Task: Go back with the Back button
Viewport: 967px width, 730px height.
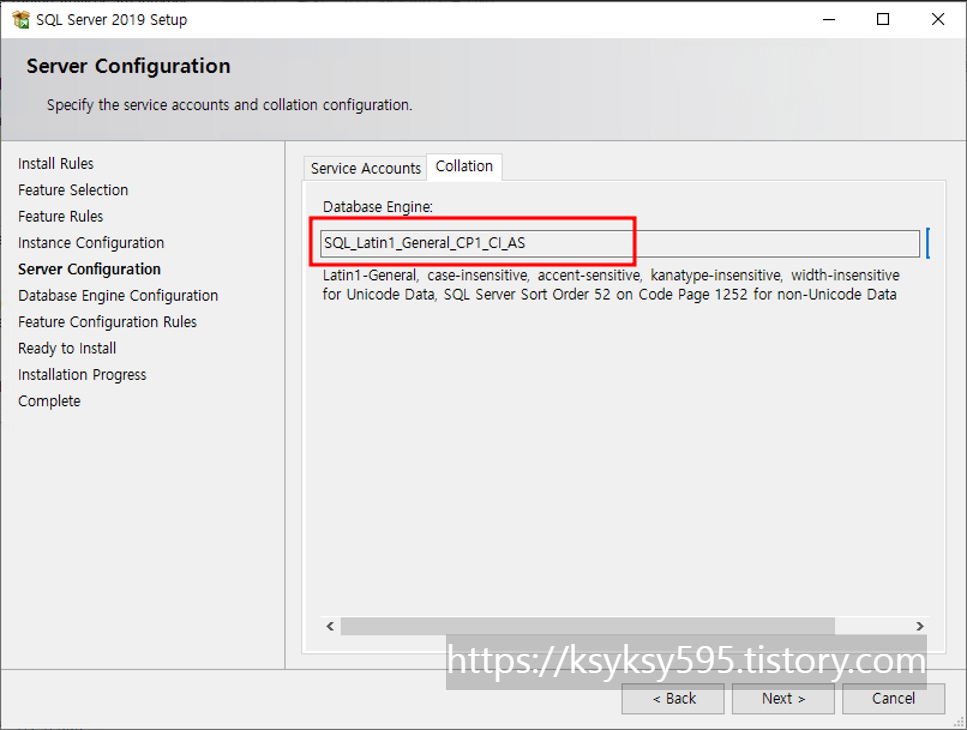Action: pos(673,699)
